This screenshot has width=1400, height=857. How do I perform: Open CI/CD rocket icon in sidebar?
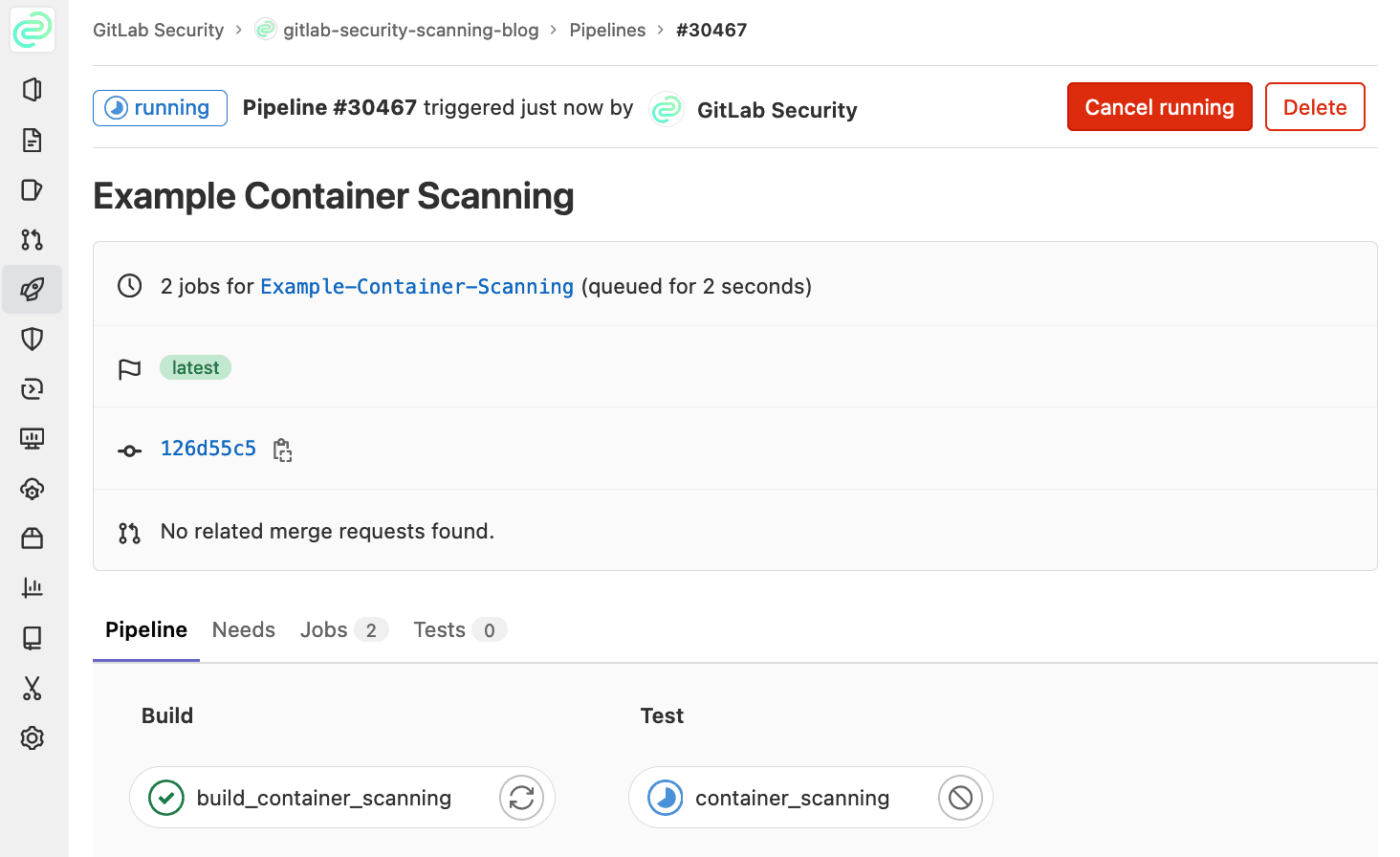(x=33, y=289)
